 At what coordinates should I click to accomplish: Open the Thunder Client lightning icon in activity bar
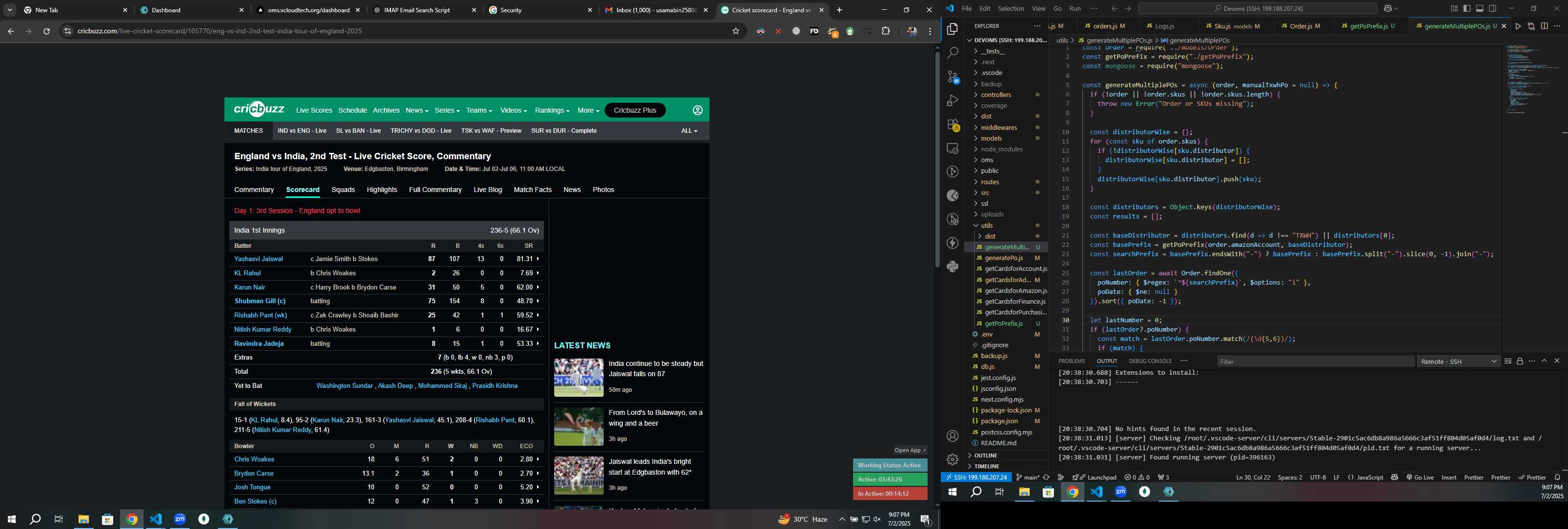coord(953,243)
